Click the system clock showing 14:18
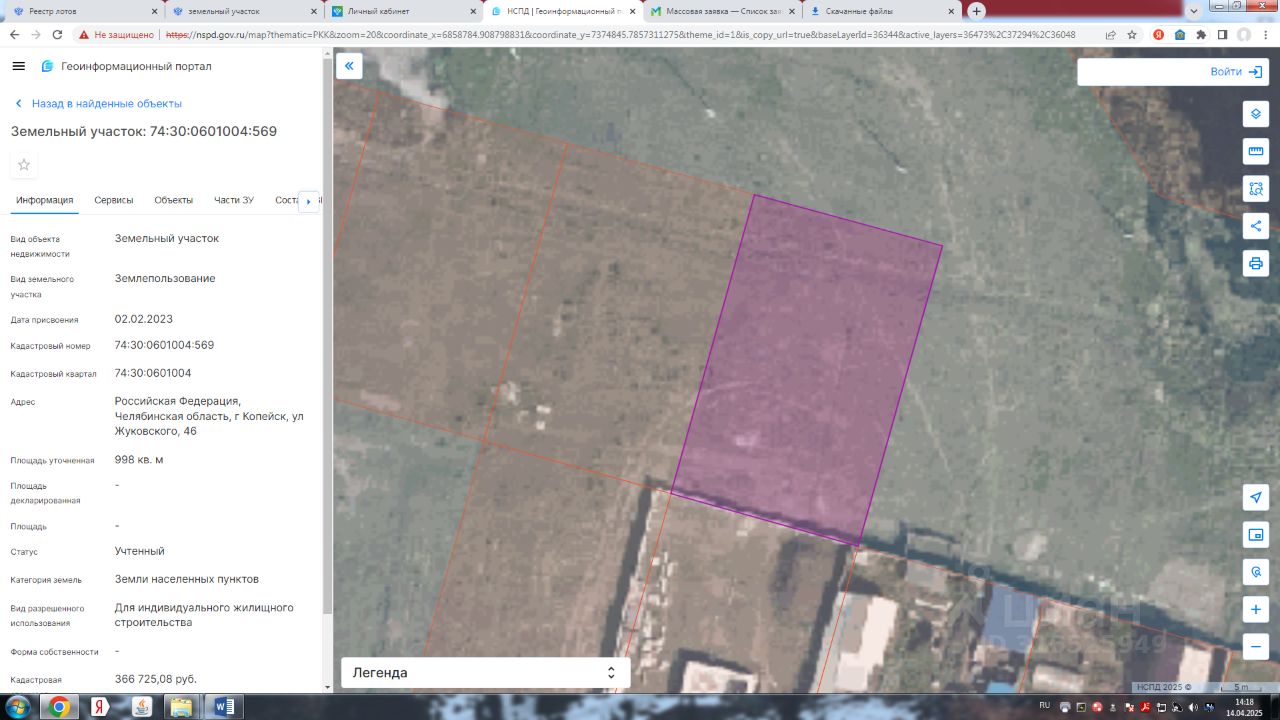Screen dimensions: 1280x720 (x=1244, y=702)
